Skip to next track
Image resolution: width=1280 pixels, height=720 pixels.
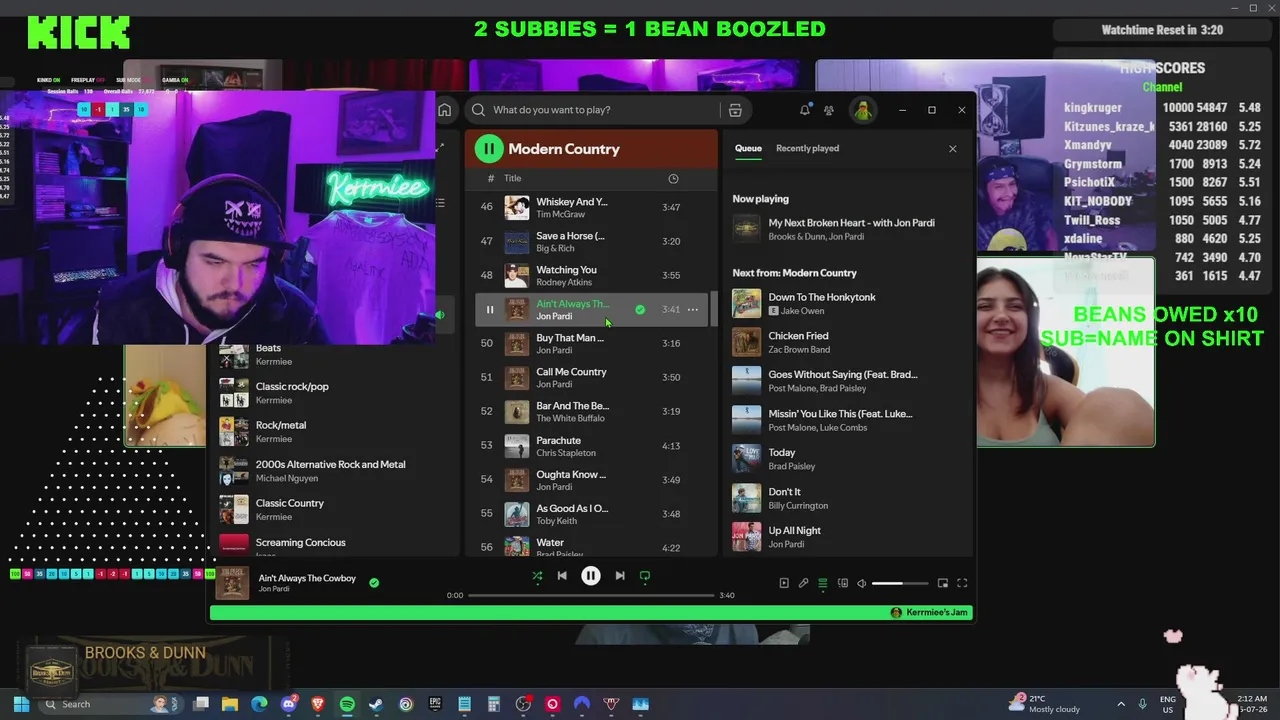(620, 576)
